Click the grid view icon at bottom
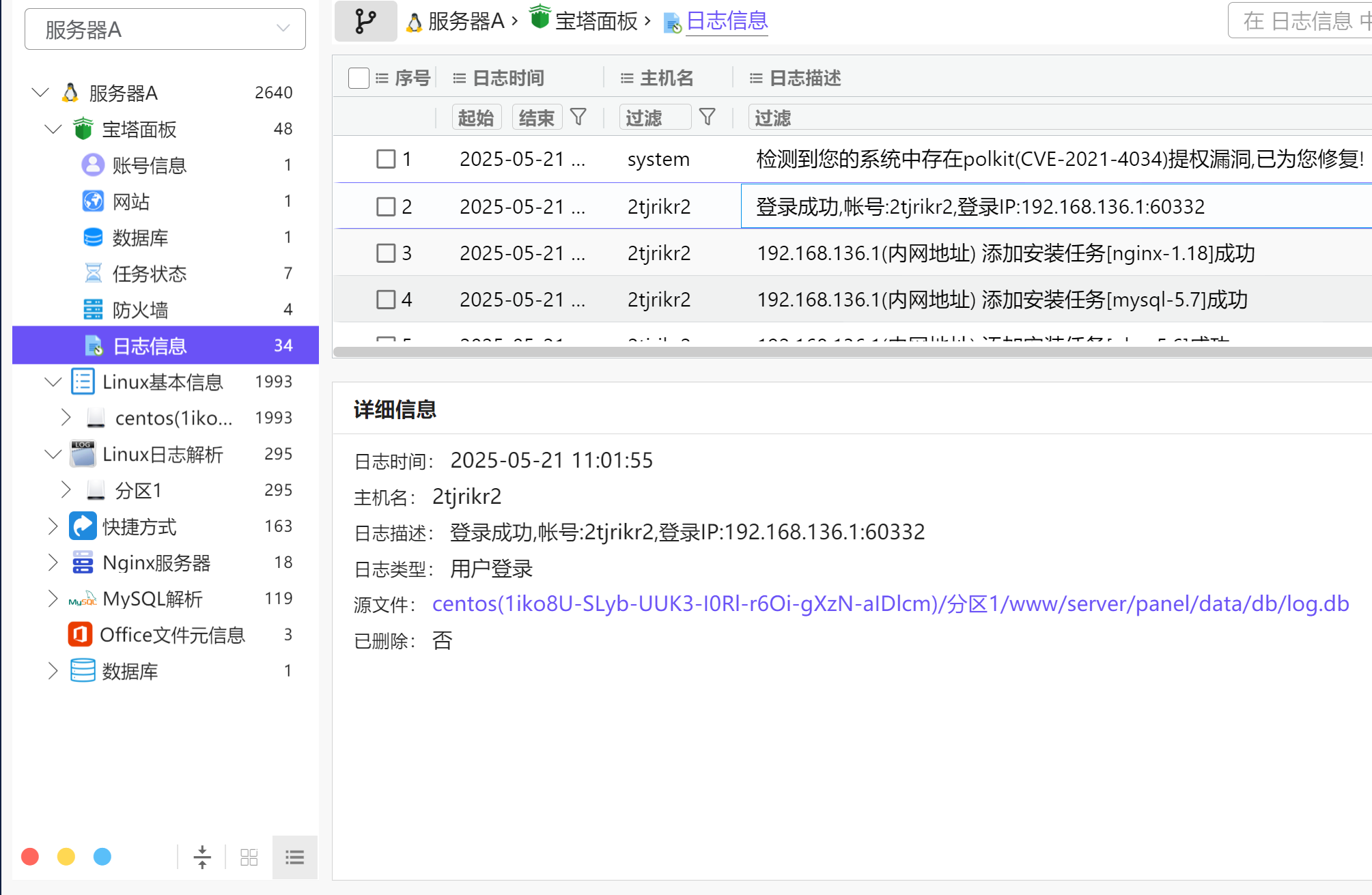1372x895 pixels. point(249,857)
